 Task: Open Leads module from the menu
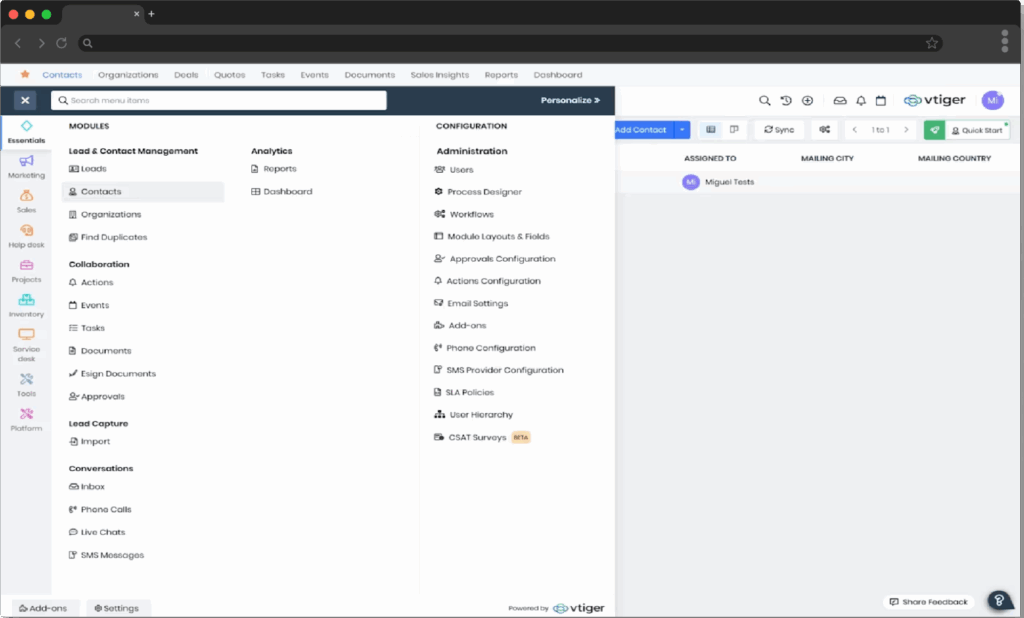(x=88, y=169)
